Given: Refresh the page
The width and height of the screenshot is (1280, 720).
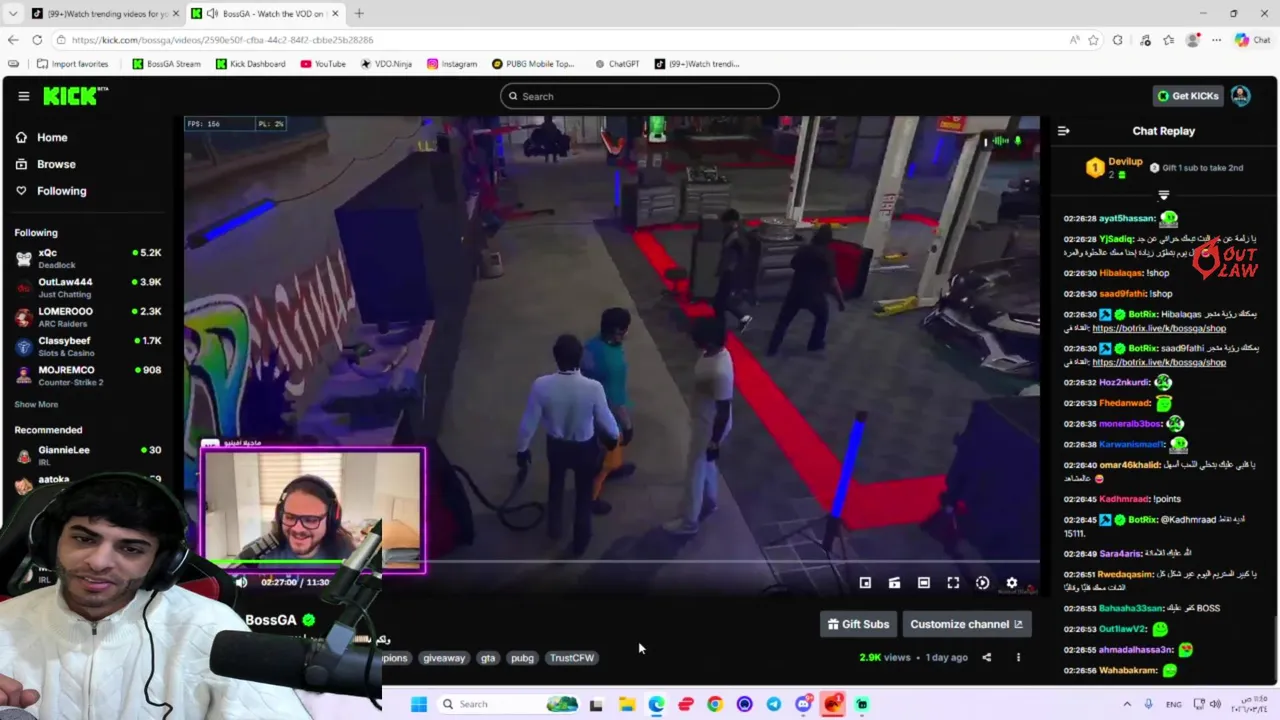Looking at the screenshot, I should tap(37, 40).
